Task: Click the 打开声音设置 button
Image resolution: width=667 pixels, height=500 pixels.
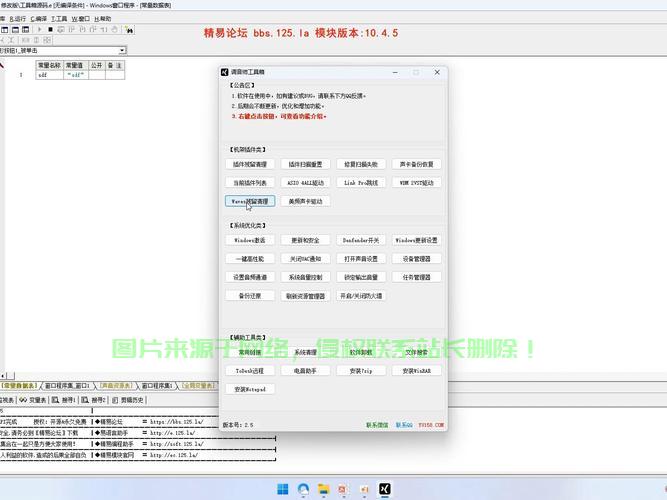Action: tap(361, 259)
